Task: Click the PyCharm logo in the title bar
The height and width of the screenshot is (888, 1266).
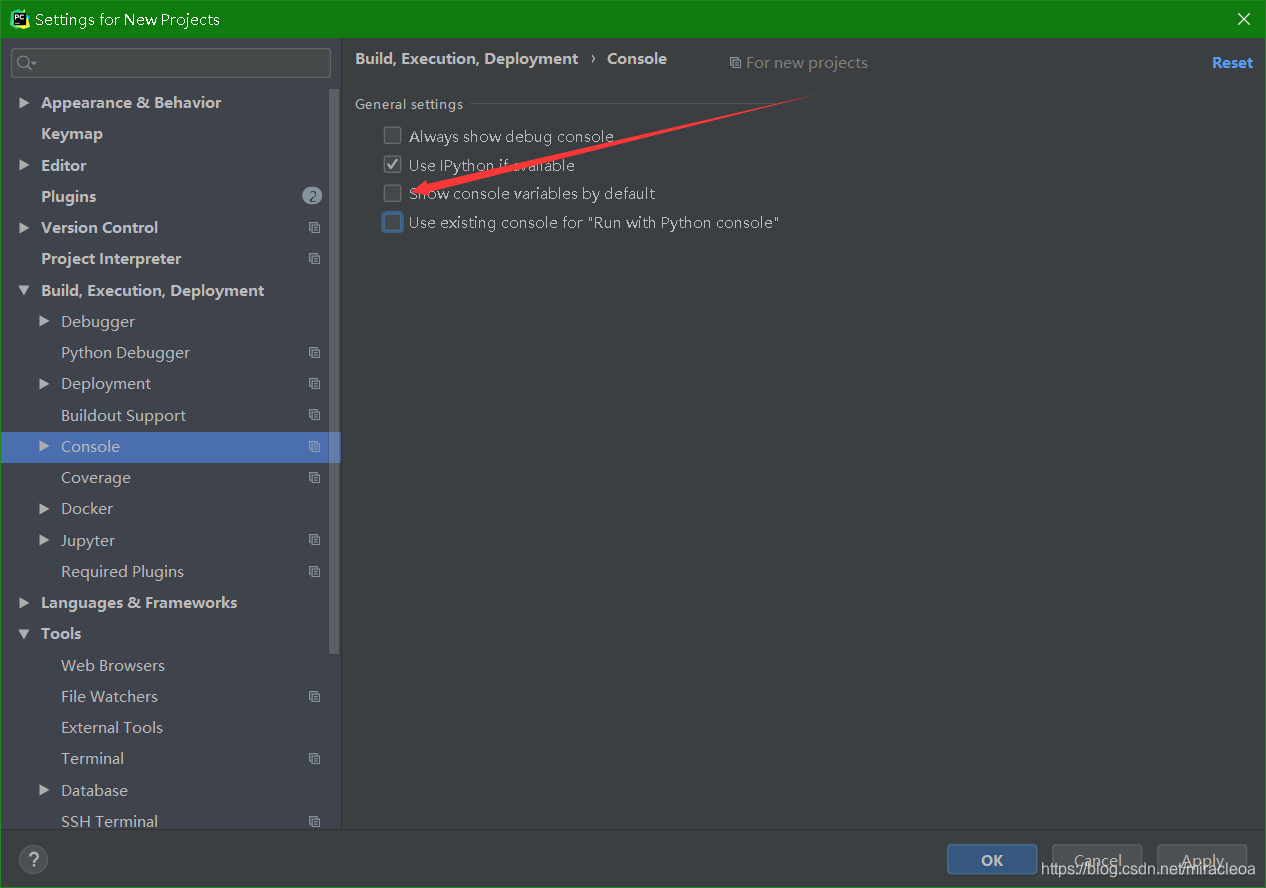Action: [20, 18]
